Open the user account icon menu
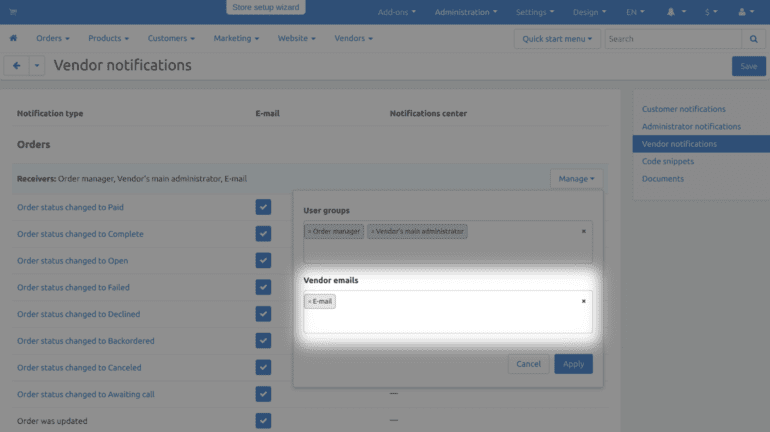770x432 pixels. tap(745, 12)
